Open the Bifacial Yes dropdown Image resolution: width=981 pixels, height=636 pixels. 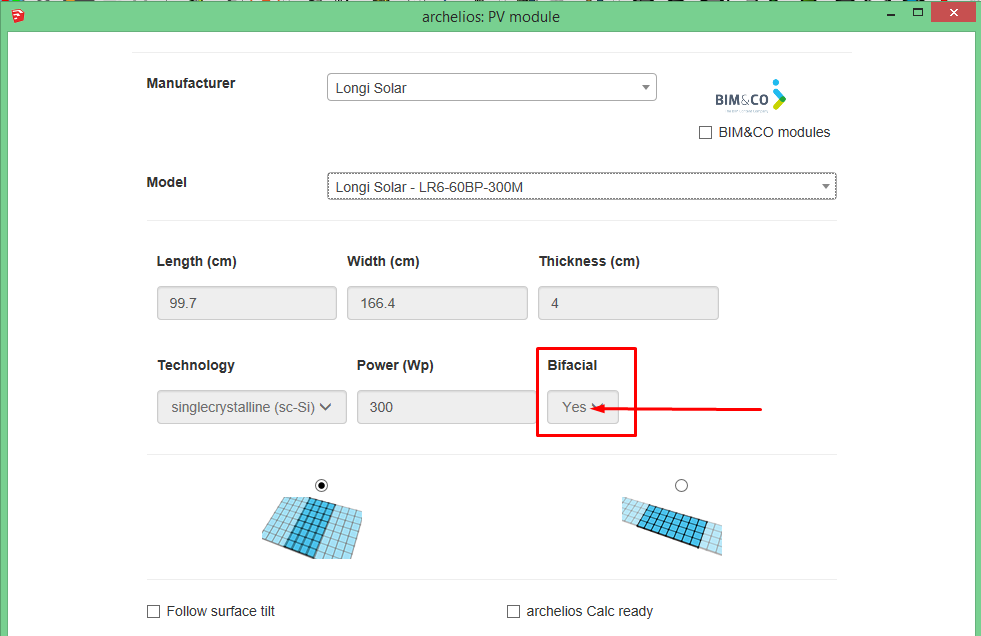click(582, 407)
